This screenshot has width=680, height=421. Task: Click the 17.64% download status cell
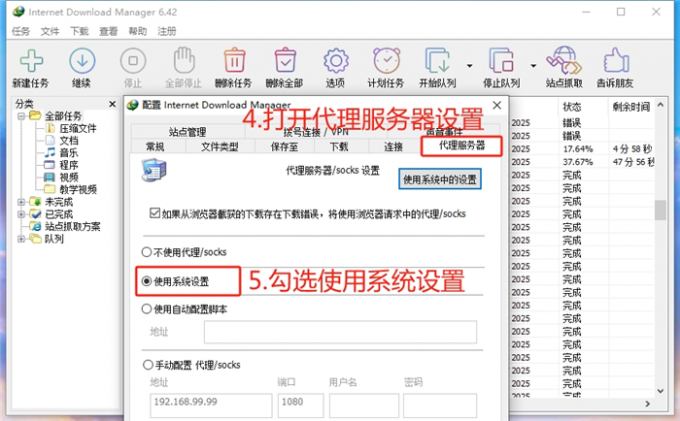click(578, 149)
